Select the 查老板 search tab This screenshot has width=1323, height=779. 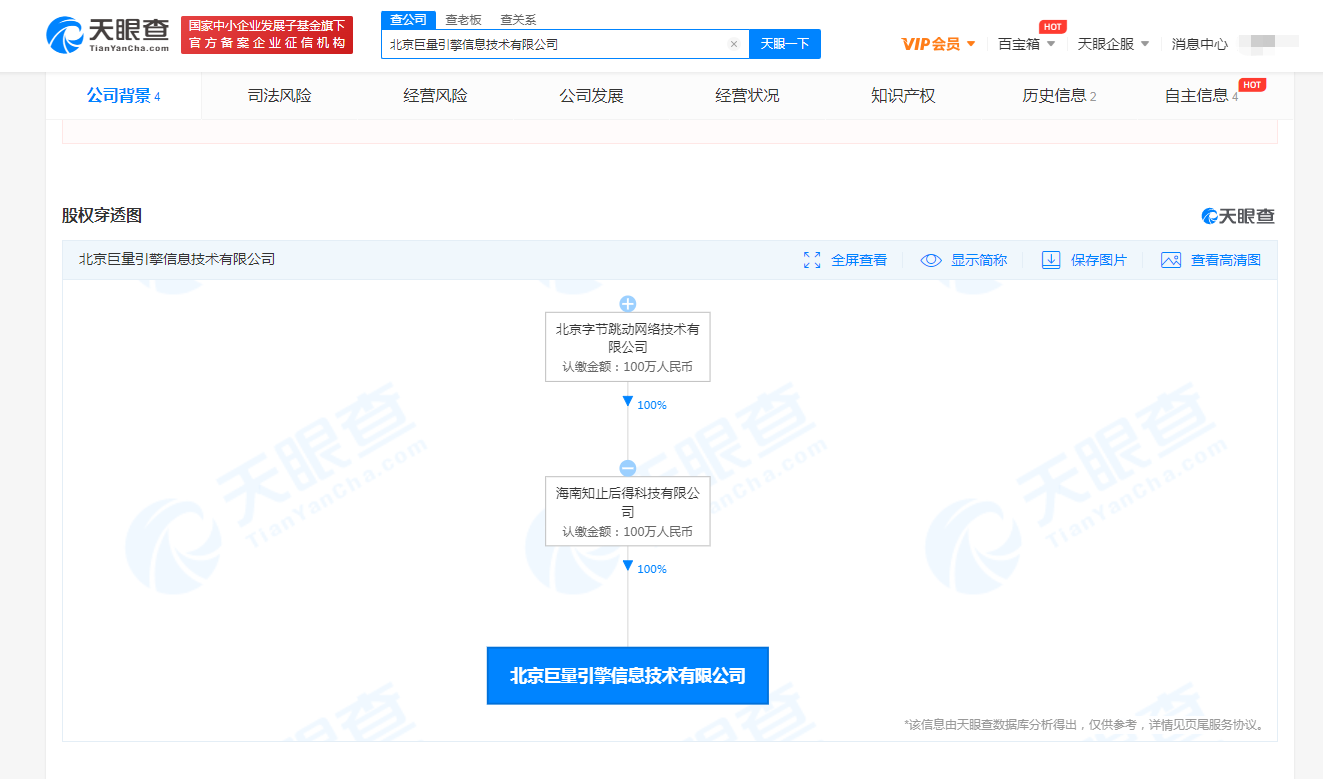point(463,20)
